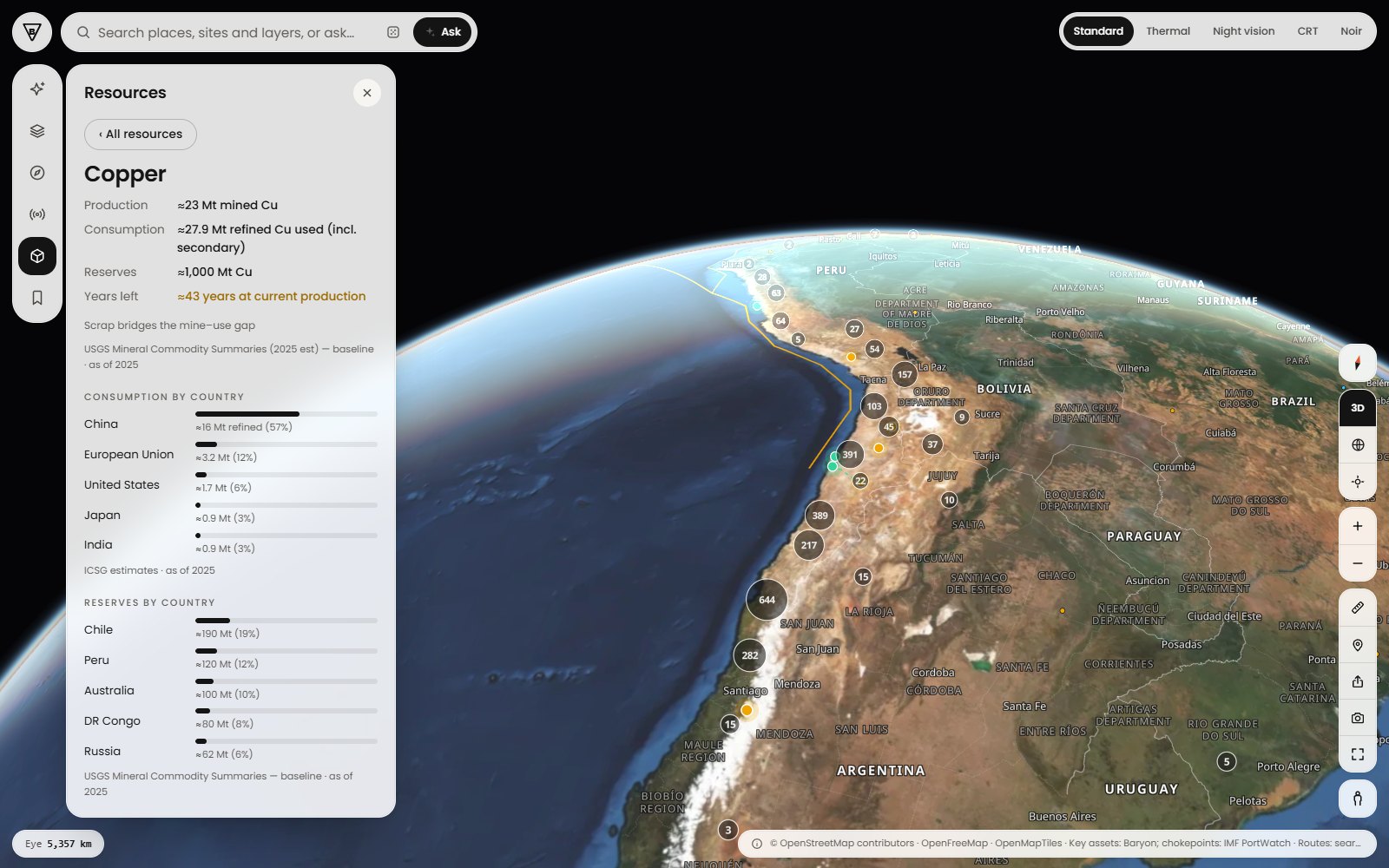Open the Layers sidebar panel
Image resolution: width=1389 pixels, height=868 pixels.
pos(37,131)
